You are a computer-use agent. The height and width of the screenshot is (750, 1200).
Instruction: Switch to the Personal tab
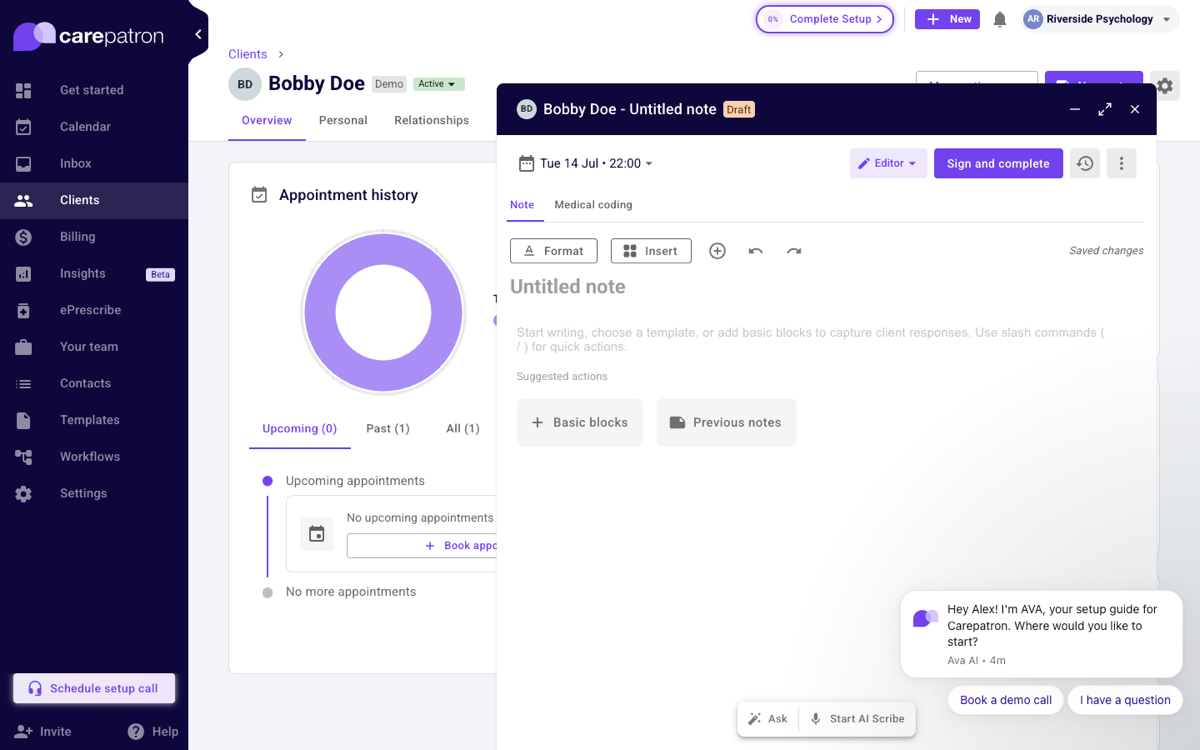pos(343,120)
